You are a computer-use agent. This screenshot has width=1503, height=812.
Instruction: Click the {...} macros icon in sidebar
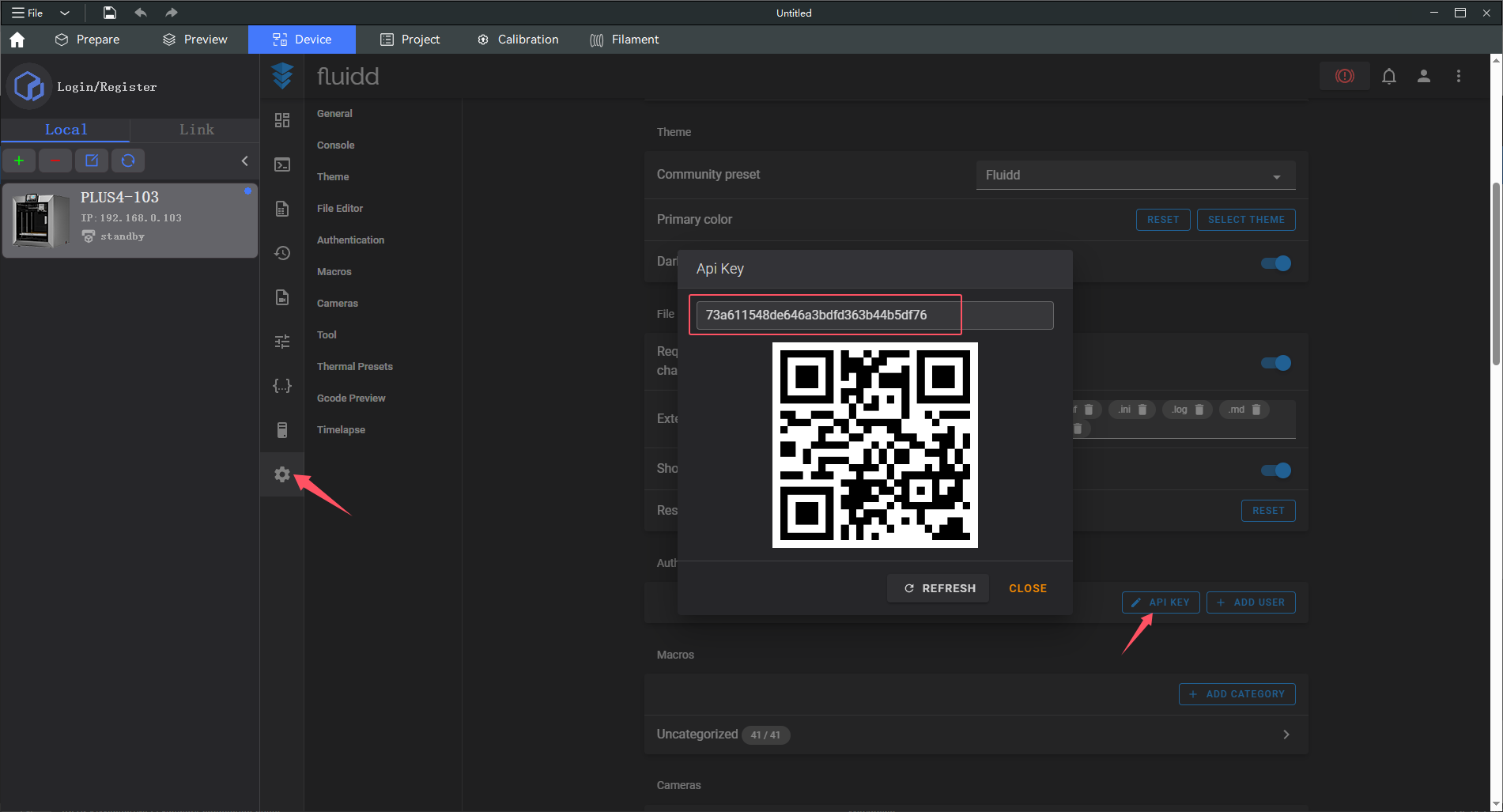pos(282,386)
